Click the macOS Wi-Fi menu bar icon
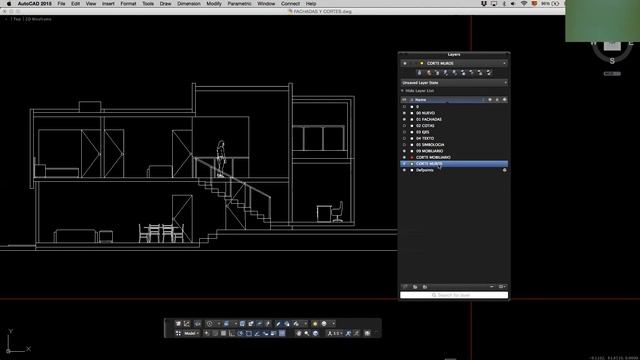This screenshot has height=360, width=640. 524,4
